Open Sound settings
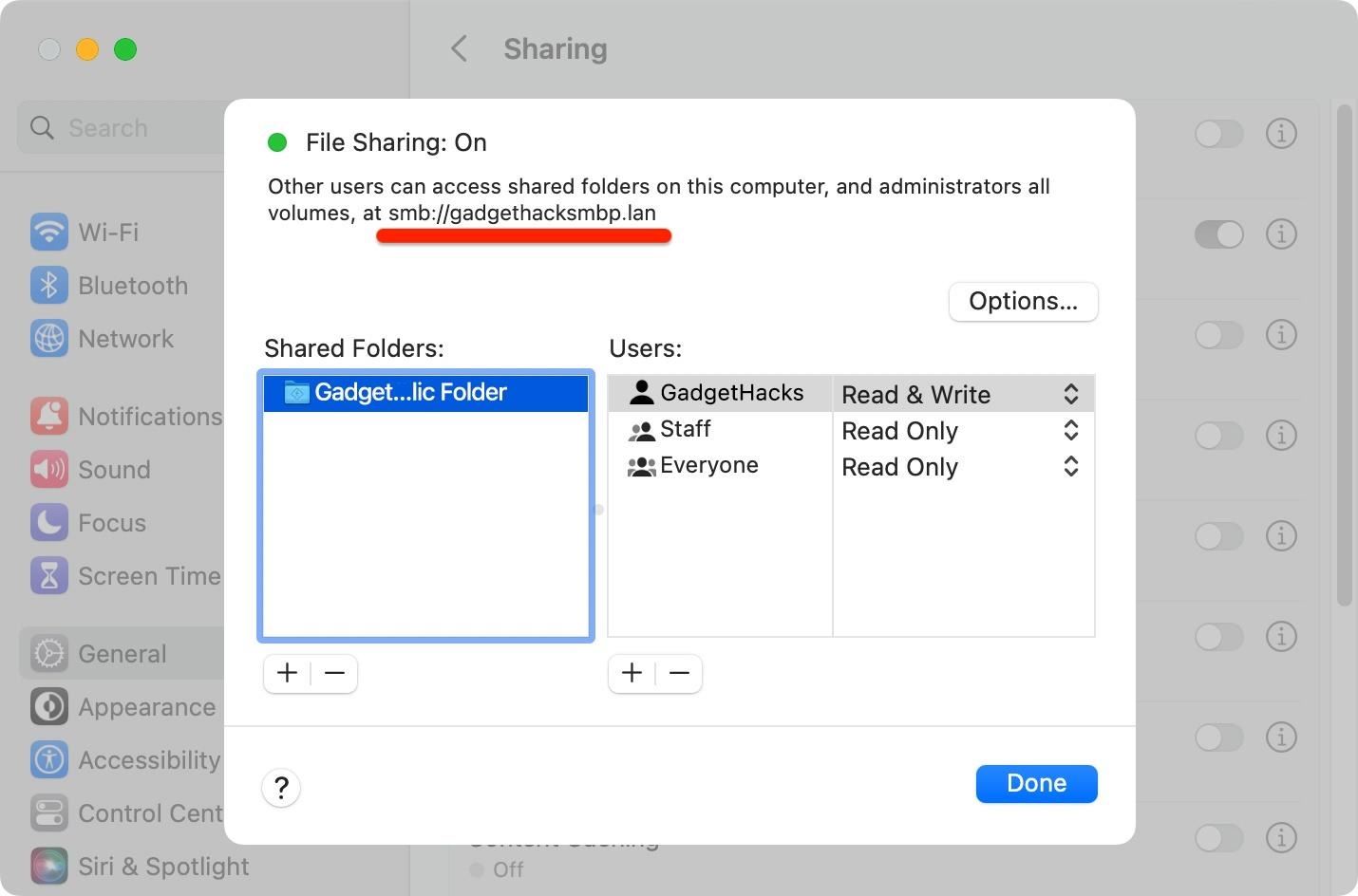Screen dimensions: 1358x896 coord(112,469)
